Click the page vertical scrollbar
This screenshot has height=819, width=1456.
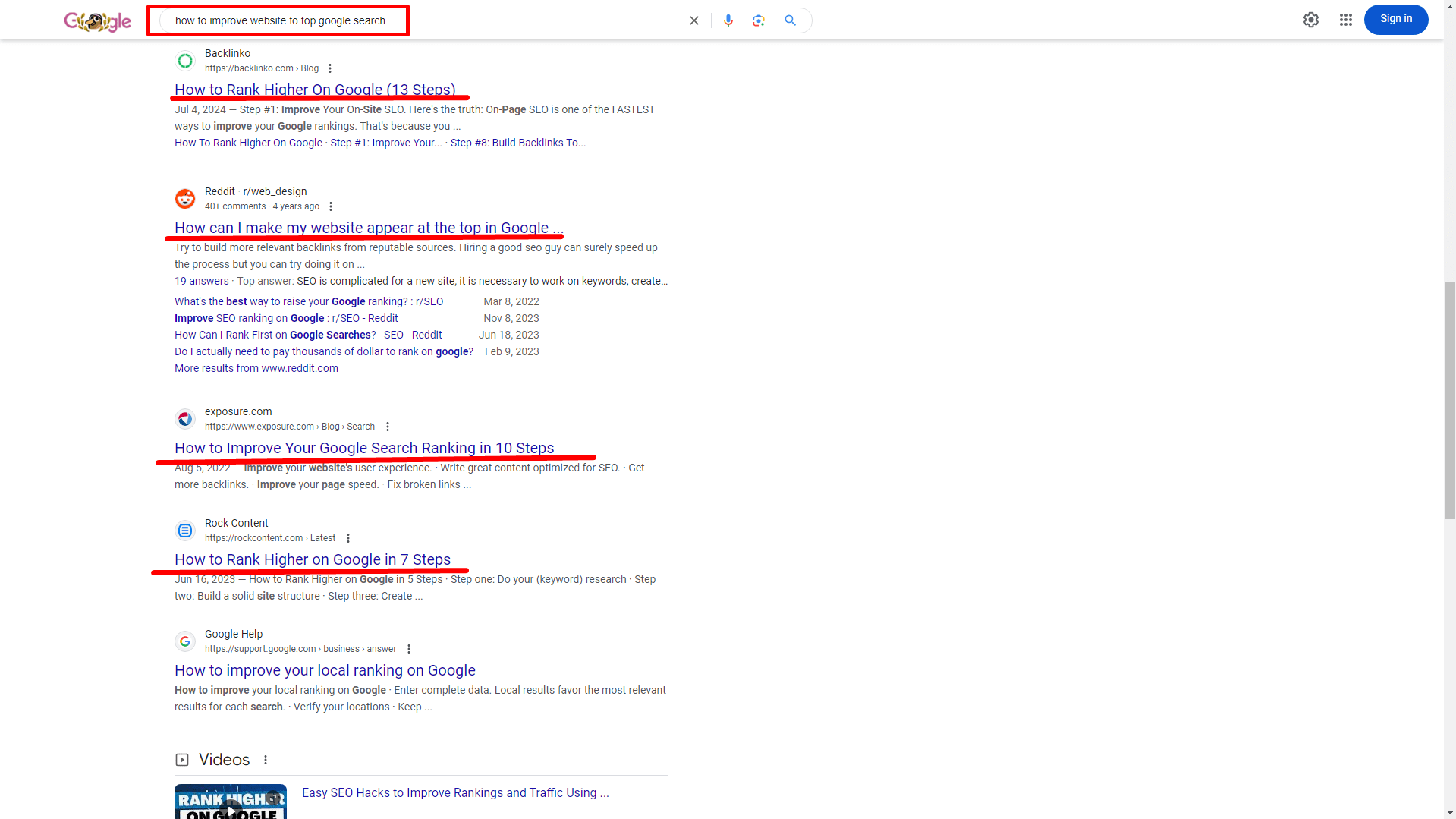click(1449, 401)
